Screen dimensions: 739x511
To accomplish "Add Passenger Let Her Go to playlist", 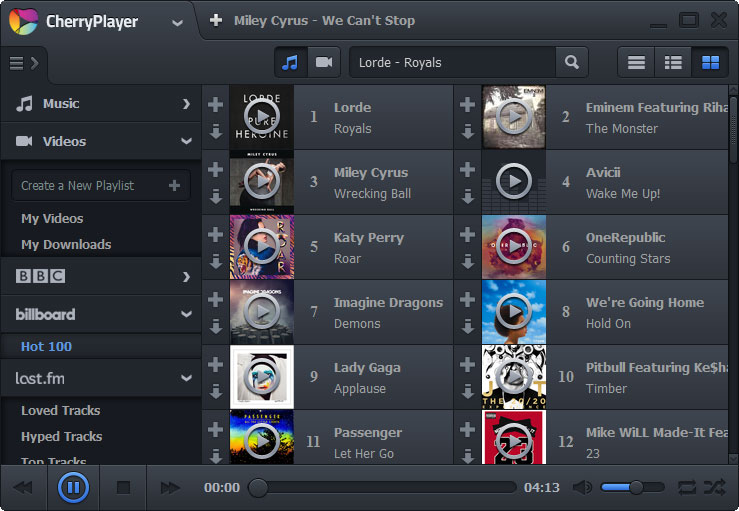I will pos(215,429).
